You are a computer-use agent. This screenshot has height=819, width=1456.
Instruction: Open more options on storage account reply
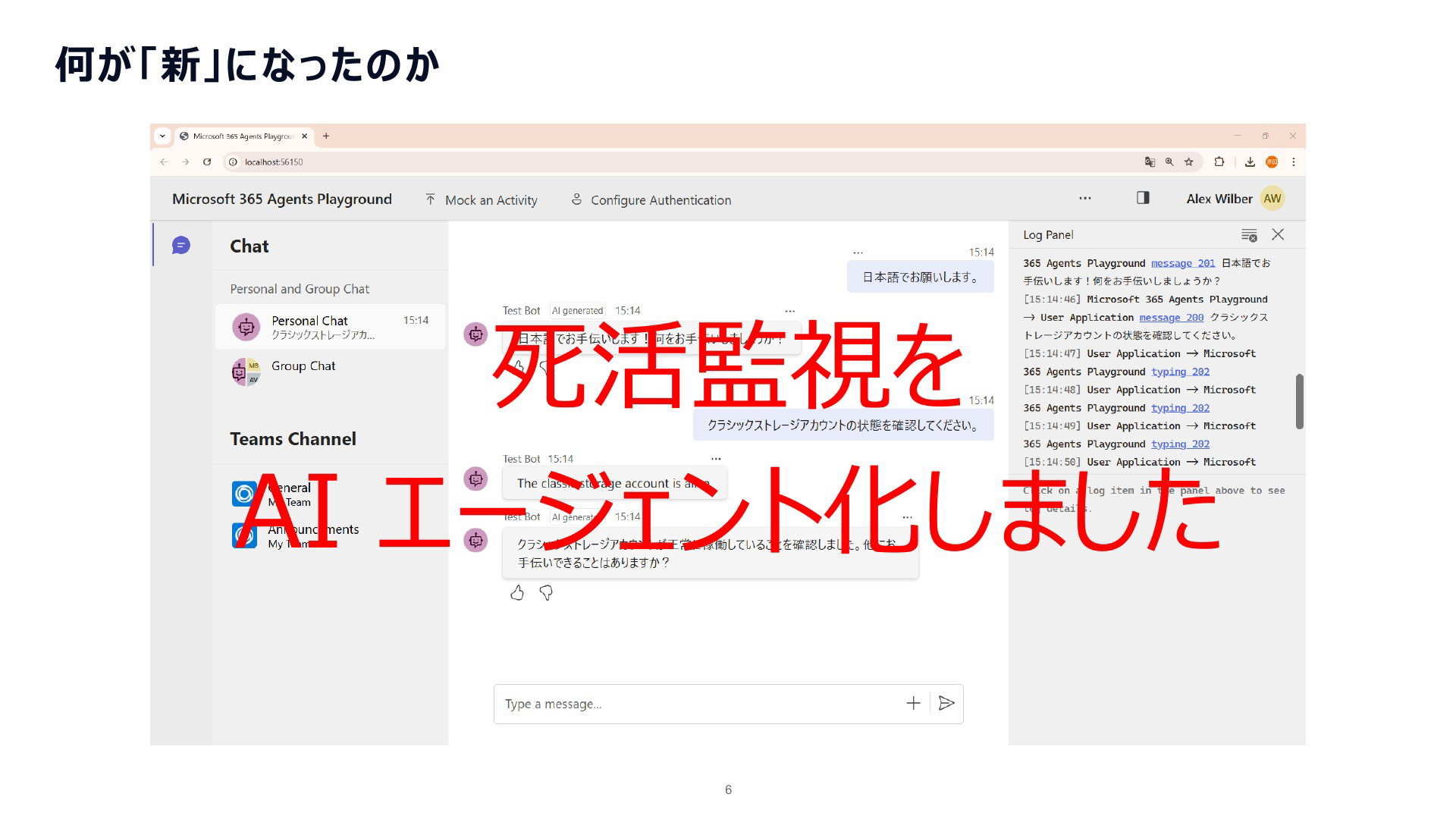716,459
